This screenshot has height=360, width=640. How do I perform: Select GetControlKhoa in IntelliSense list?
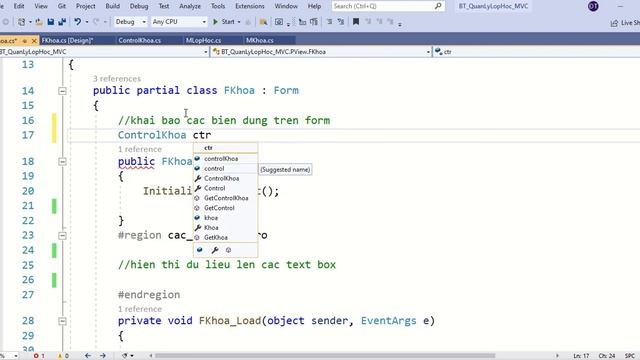(225, 198)
